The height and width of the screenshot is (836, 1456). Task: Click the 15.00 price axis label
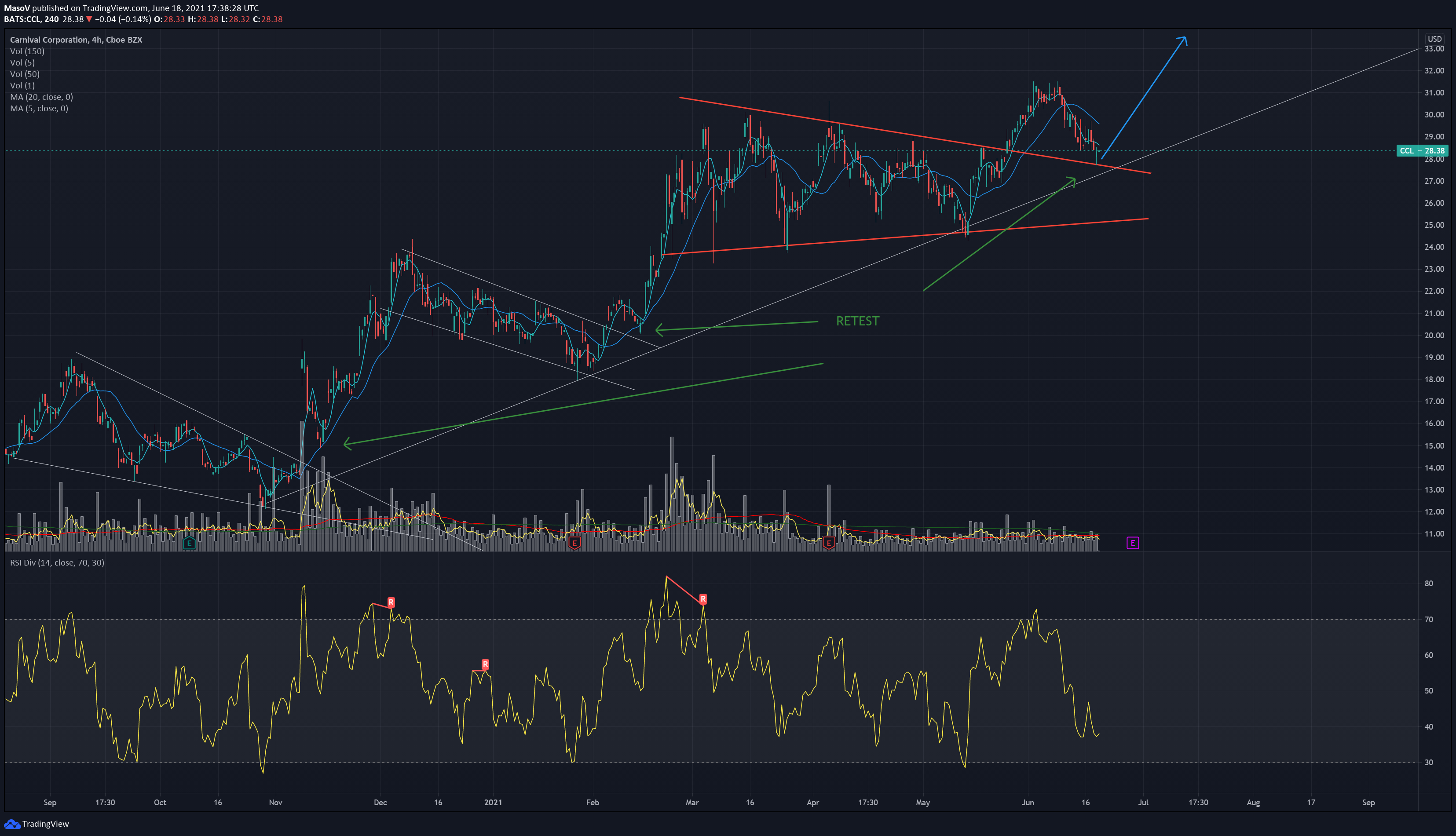[x=1434, y=445]
